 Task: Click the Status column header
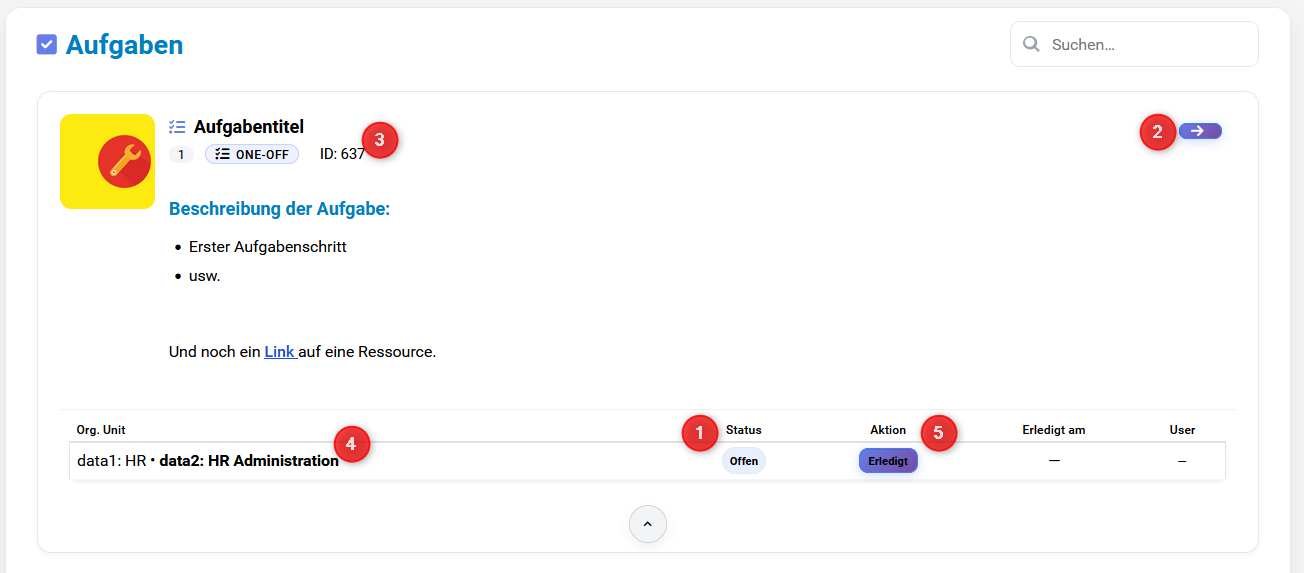744,430
